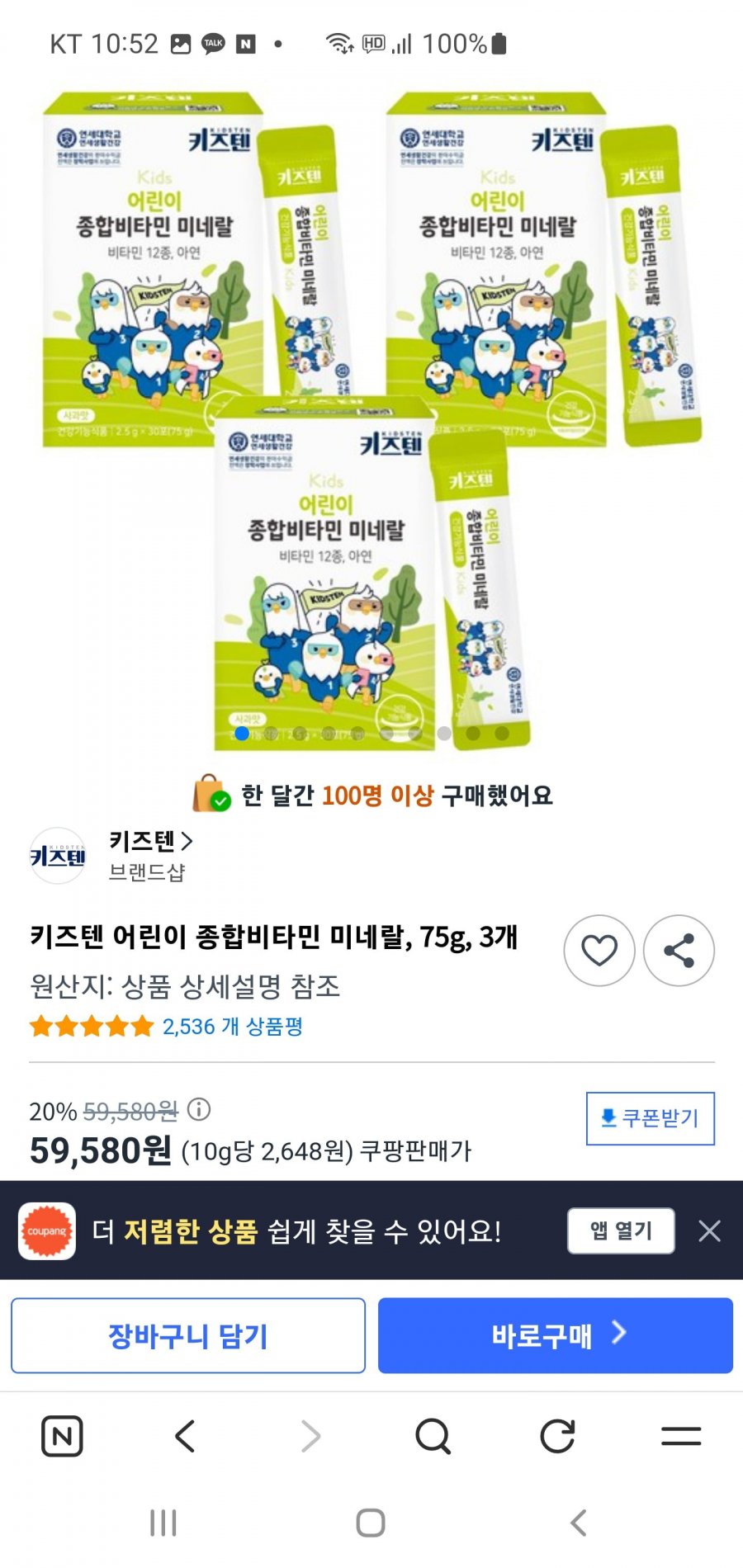The image size is (743, 1568).
Task: Open the browser hamburger menu
Action: tap(681, 1436)
